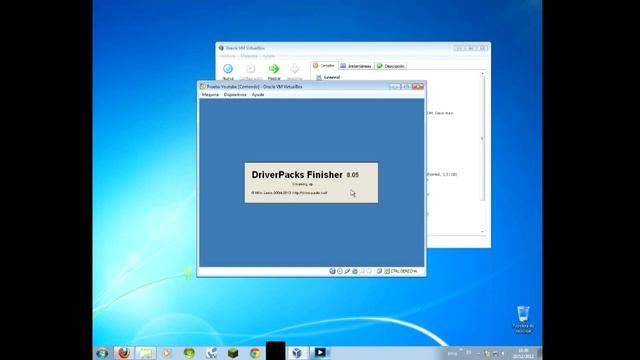Click the optical disc icon in VM status bar

tap(340, 271)
